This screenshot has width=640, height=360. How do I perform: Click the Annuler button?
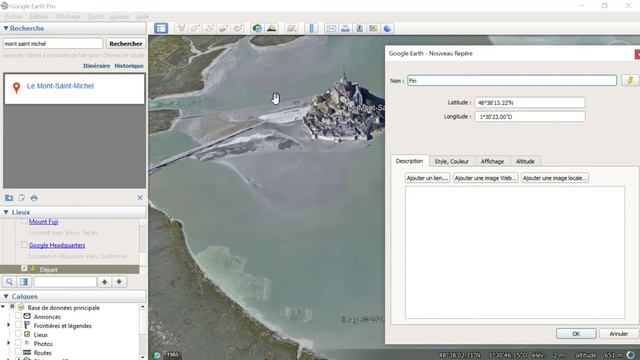click(619, 334)
